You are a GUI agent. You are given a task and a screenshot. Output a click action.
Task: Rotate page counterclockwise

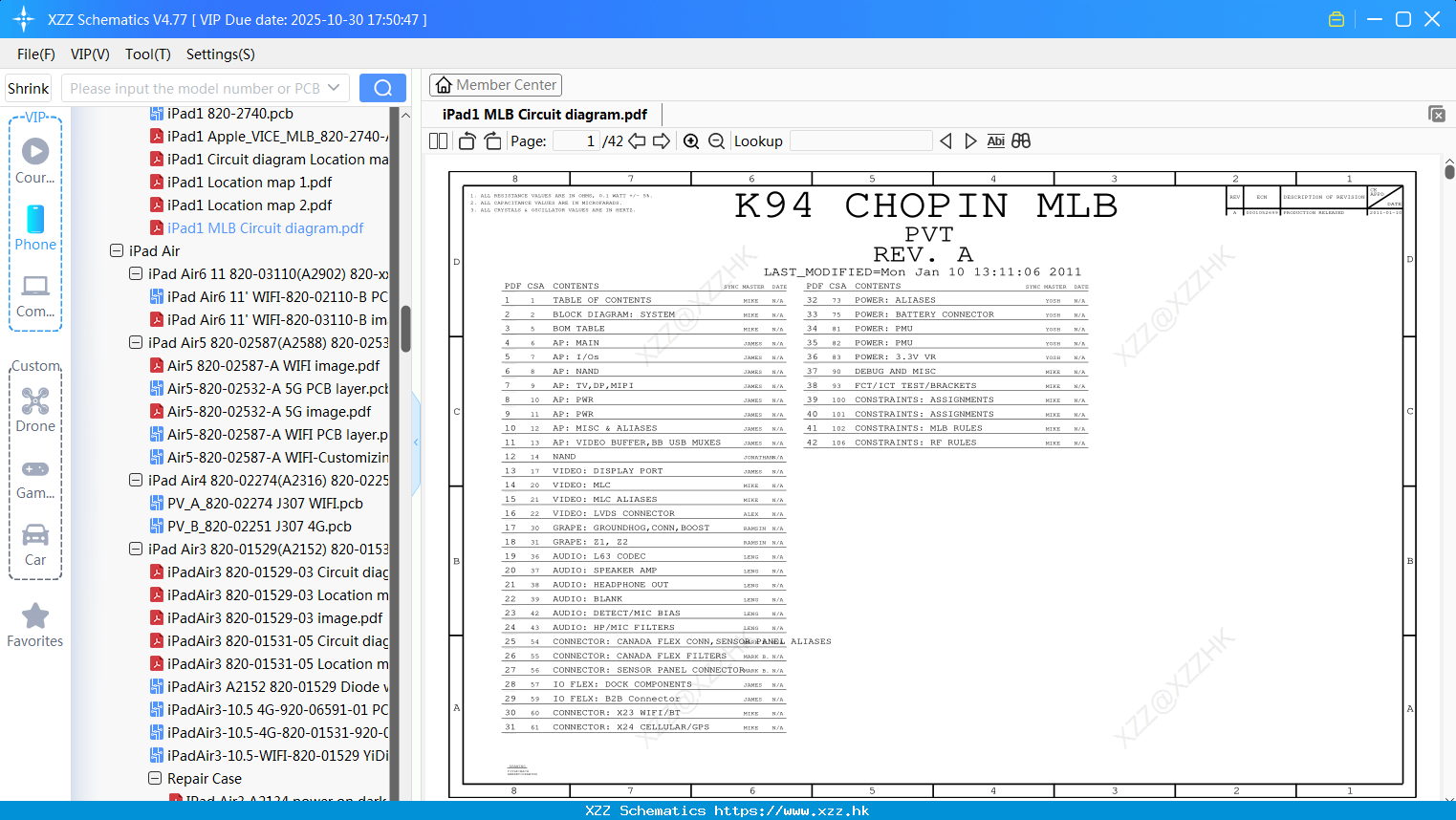point(467,141)
